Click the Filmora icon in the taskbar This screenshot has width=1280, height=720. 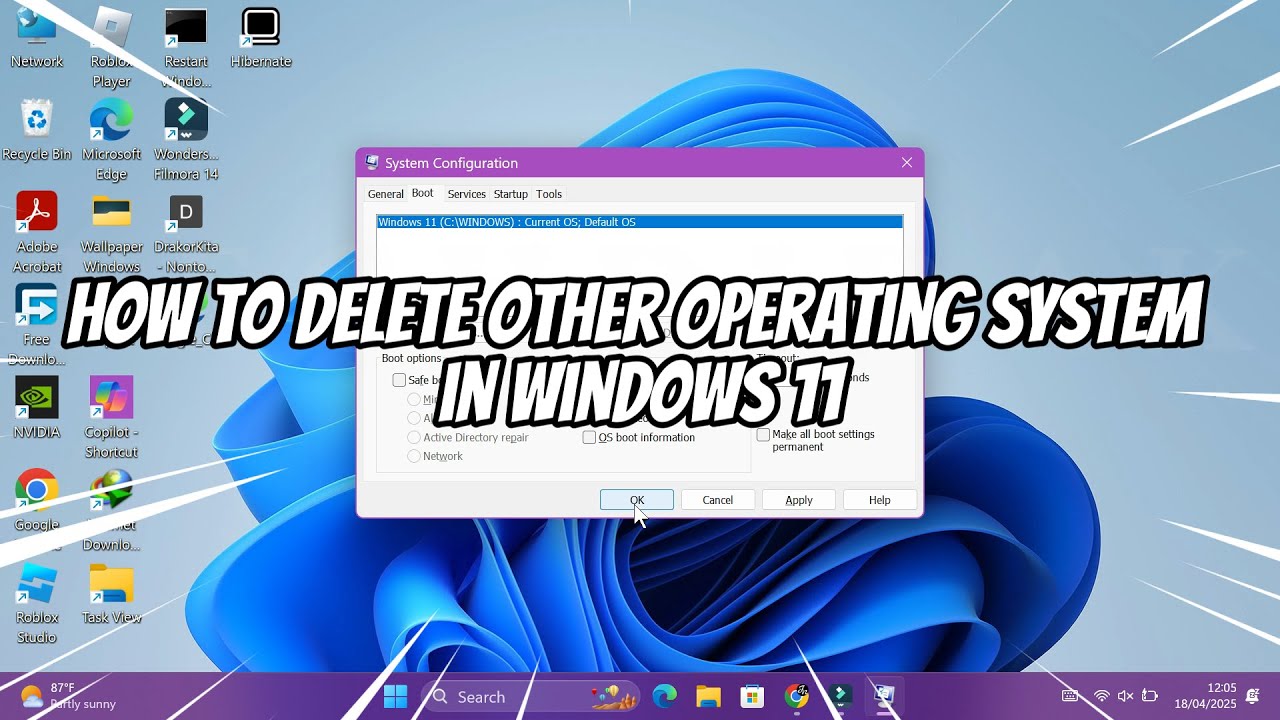840,696
